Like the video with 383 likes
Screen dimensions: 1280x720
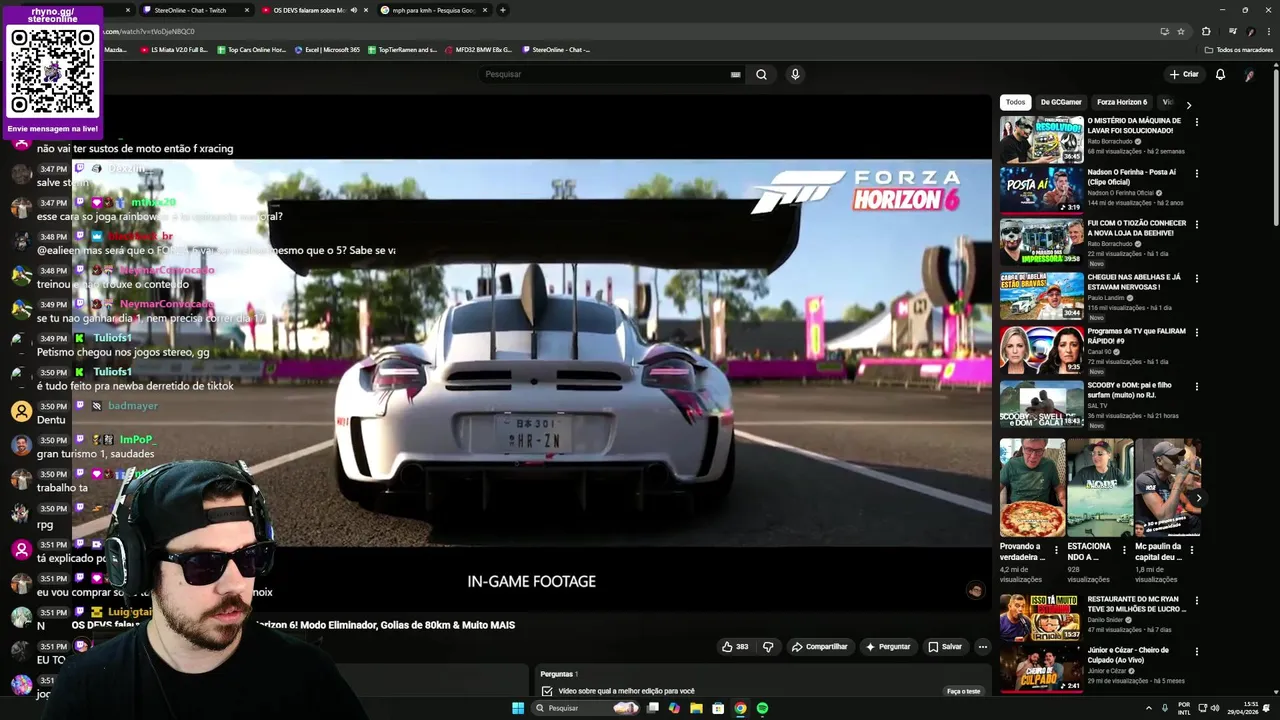tap(735, 647)
